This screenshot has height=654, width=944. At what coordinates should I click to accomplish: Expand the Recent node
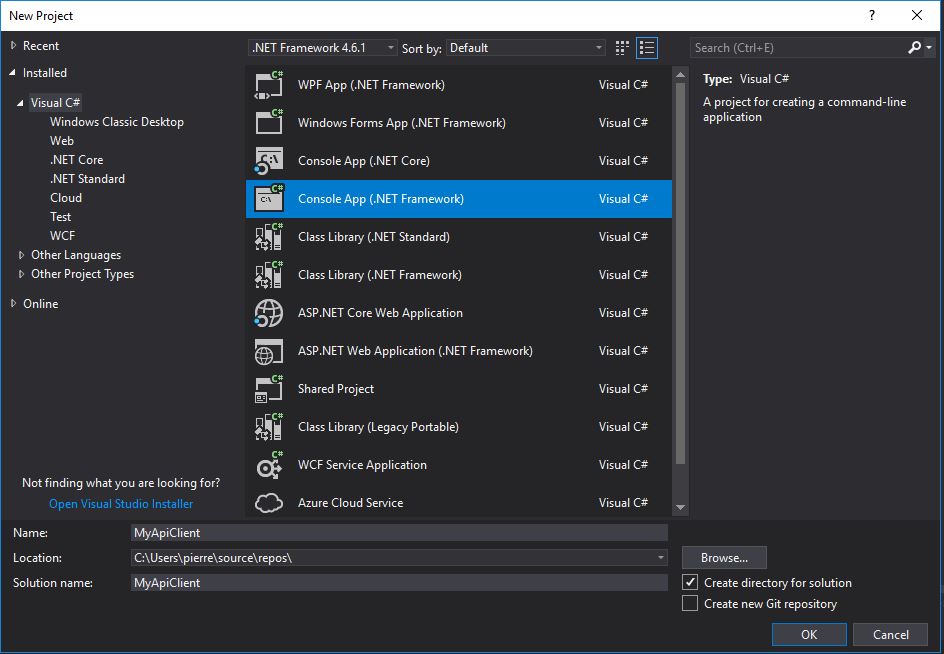[13, 45]
